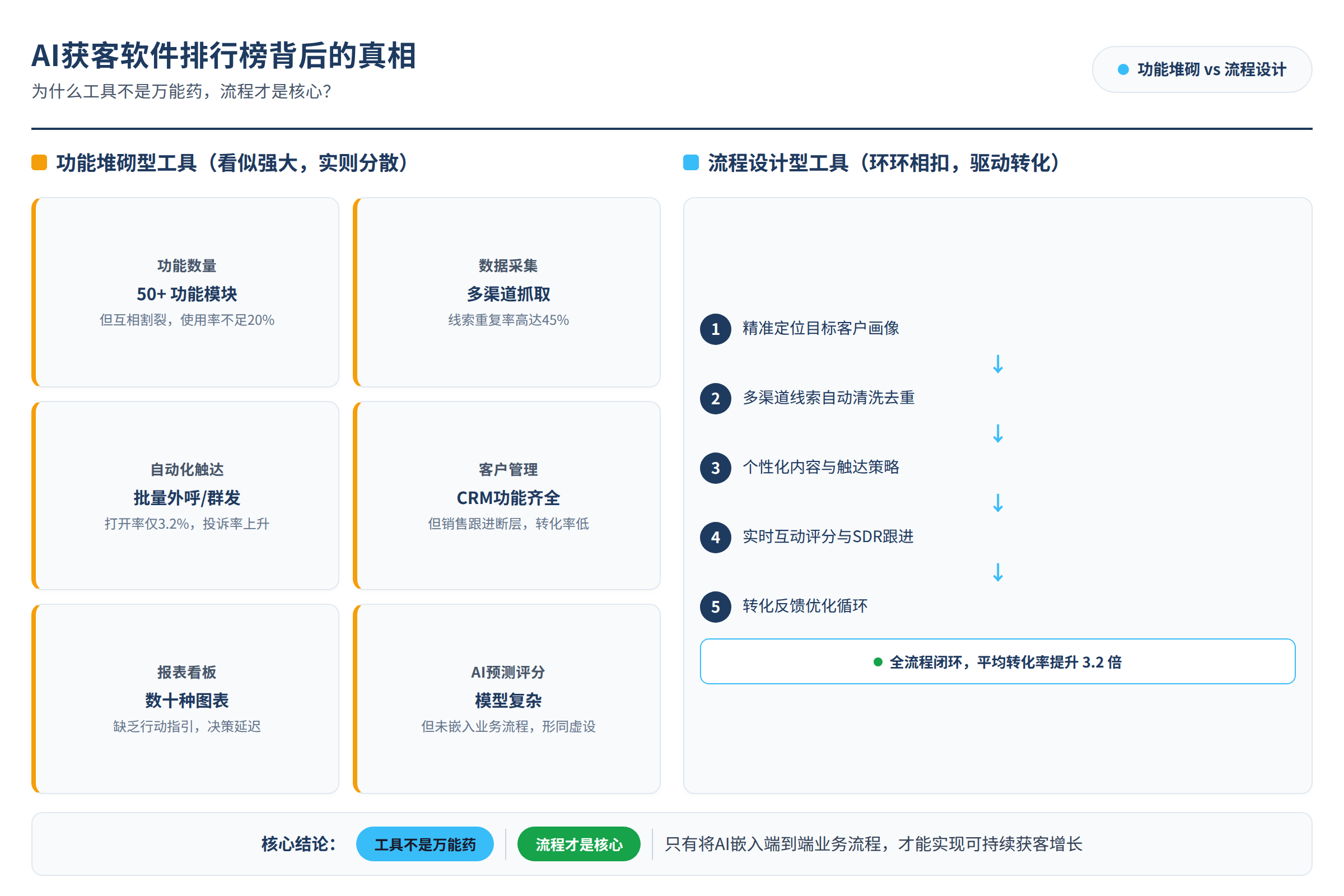This screenshot has width=1344, height=896.
Task: Click the step 2 number circle
Action: pos(716,398)
